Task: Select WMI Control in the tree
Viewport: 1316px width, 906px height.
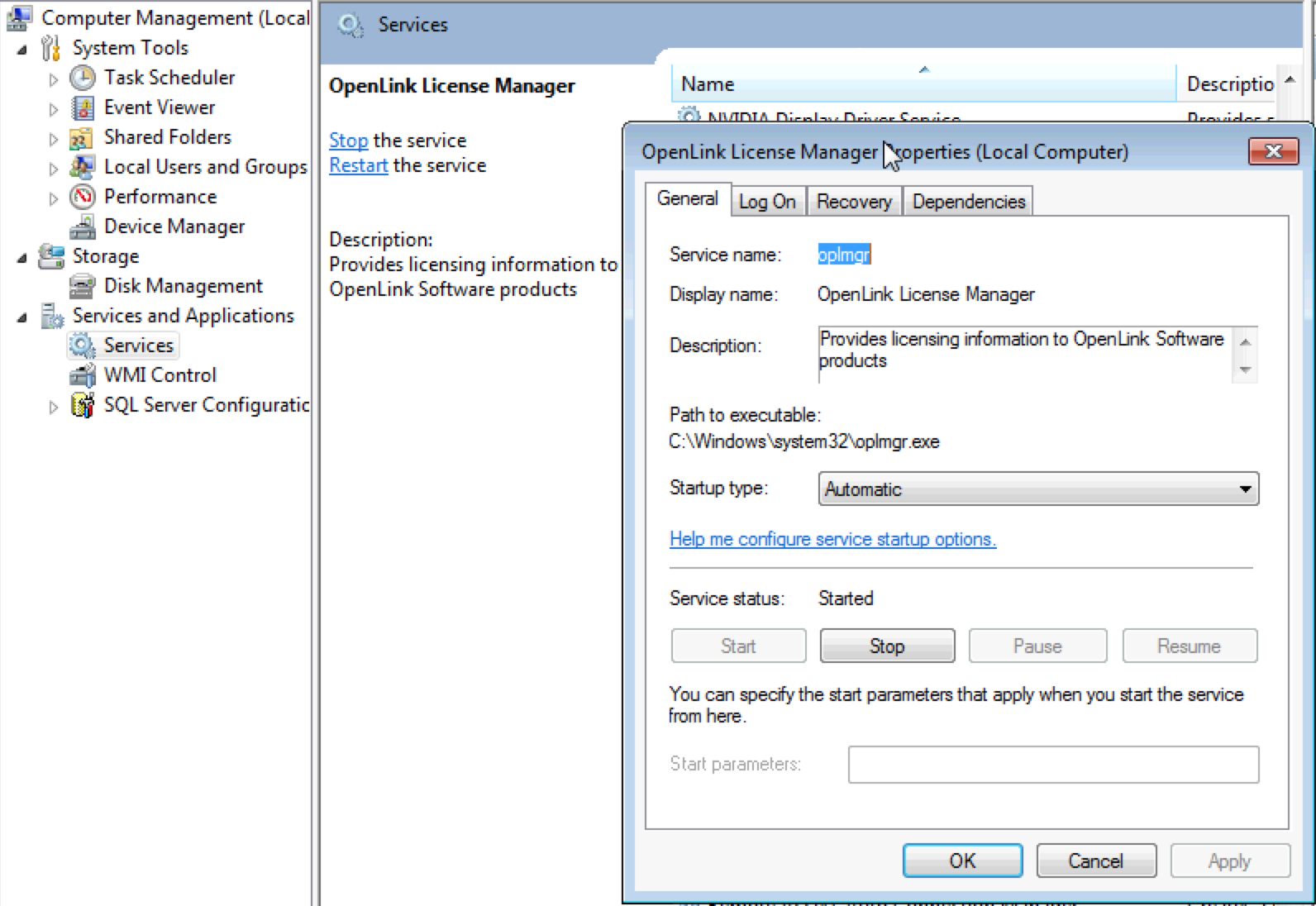Action: (x=160, y=375)
